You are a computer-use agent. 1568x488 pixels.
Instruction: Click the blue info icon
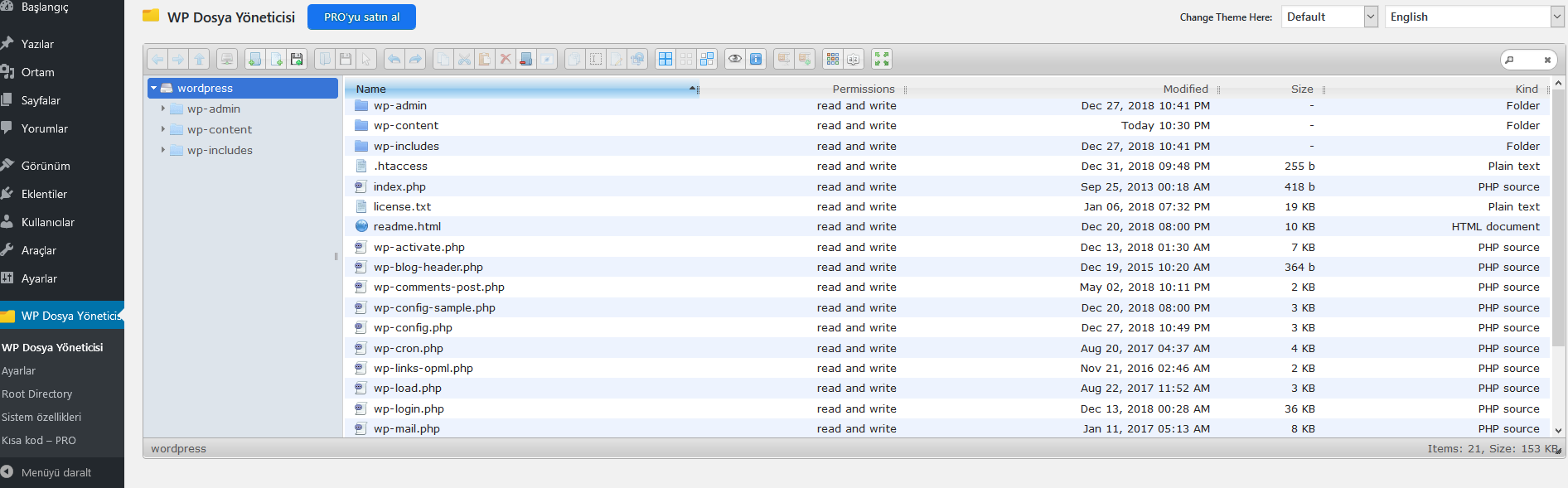[x=756, y=59]
